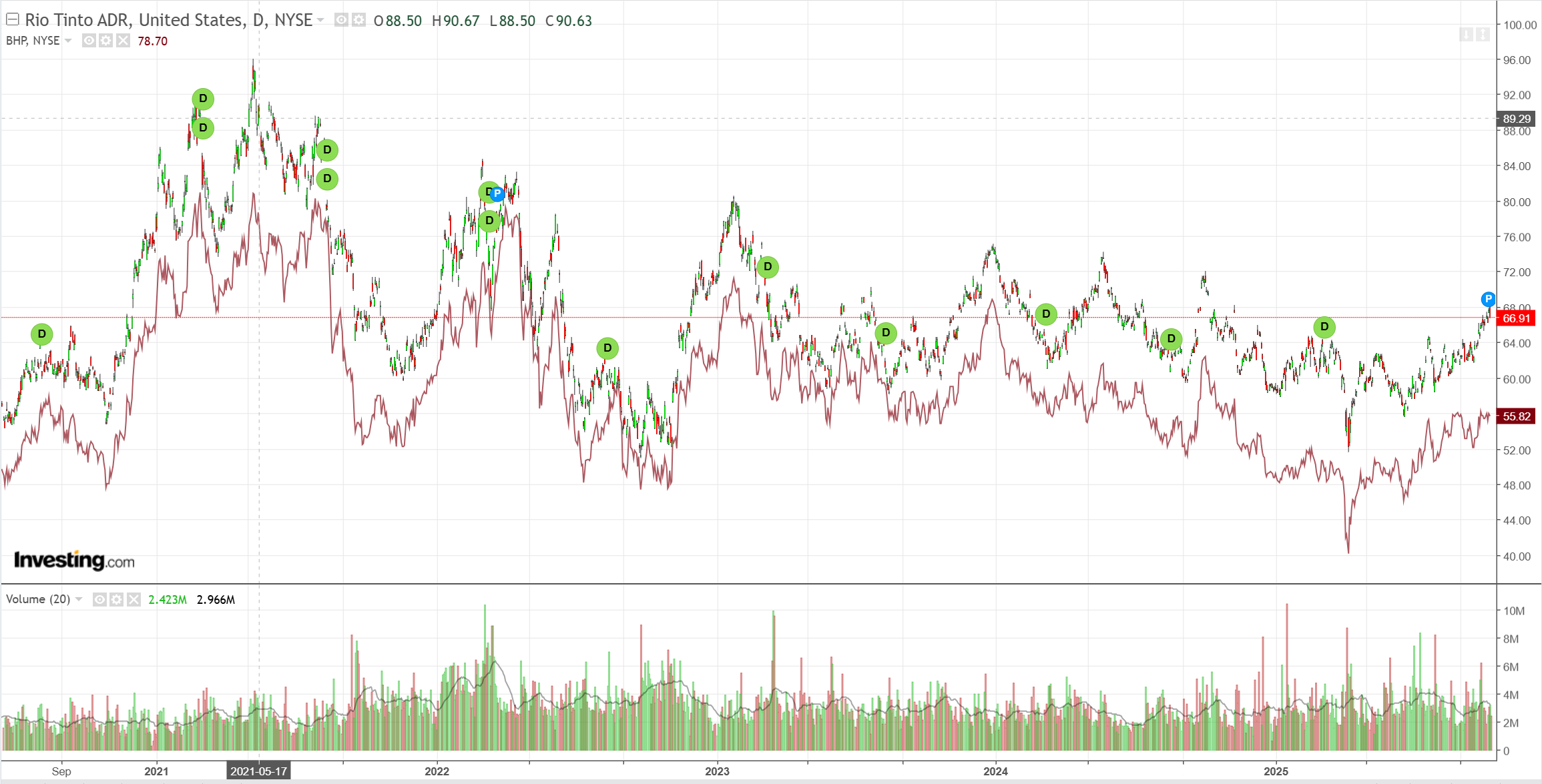Viewport: 1542px width, 784px height.
Task: Click the 66.91 red price label
Action: [x=1516, y=318]
